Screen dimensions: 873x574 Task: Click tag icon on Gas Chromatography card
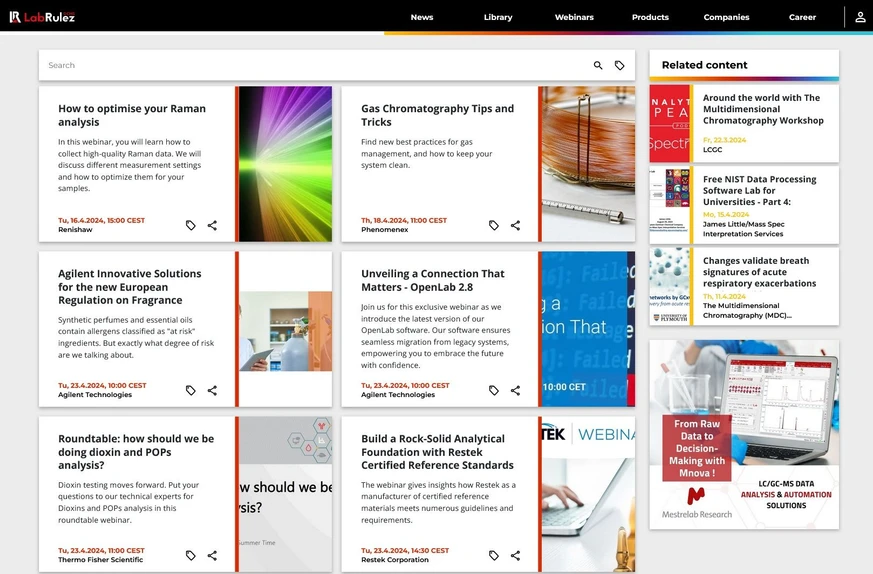click(494, 225)
